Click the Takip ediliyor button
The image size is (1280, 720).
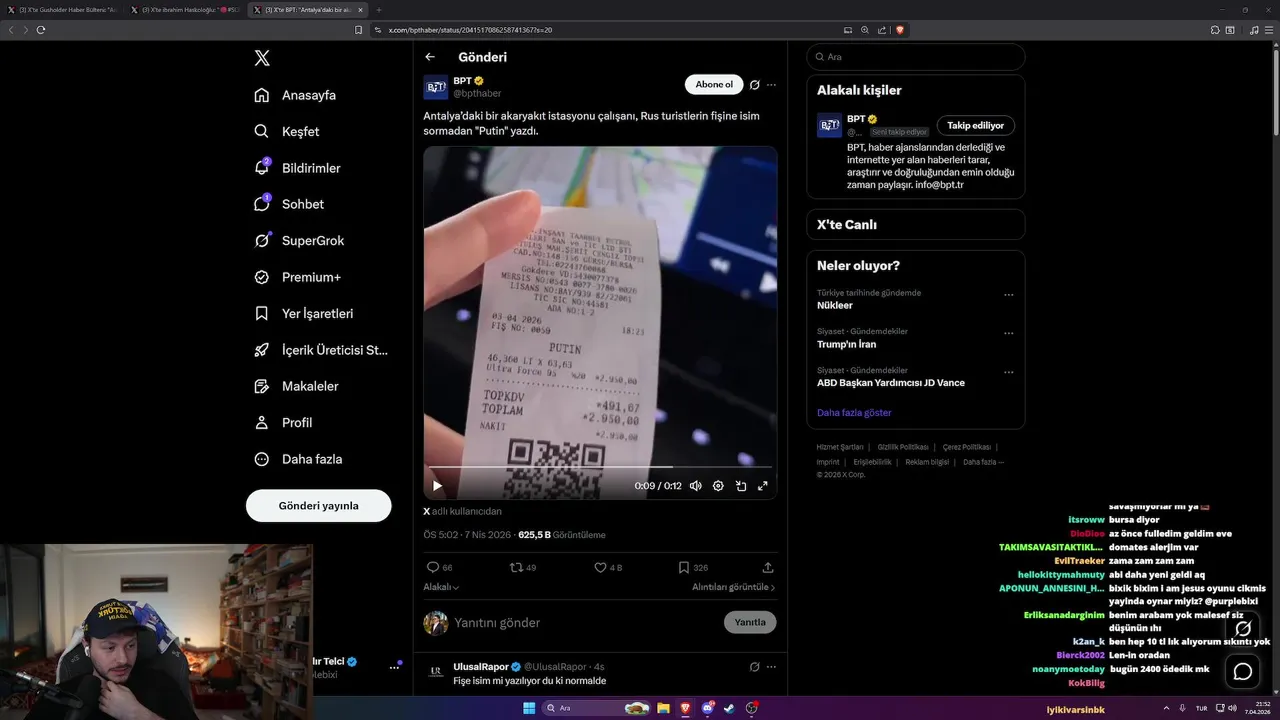(x=976, y=125)
